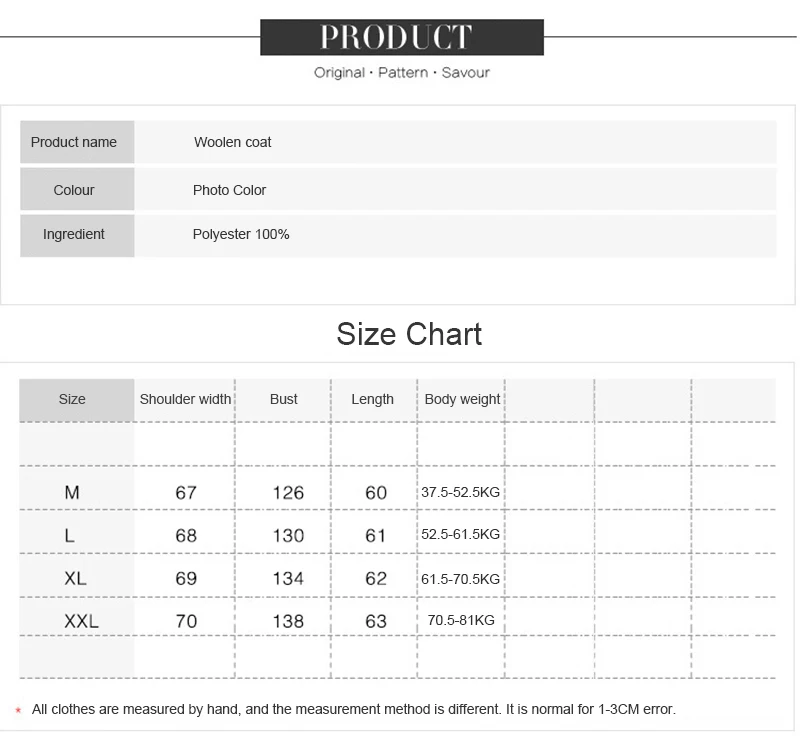
Task: Select the XL size row label
Action: point(76,578)
